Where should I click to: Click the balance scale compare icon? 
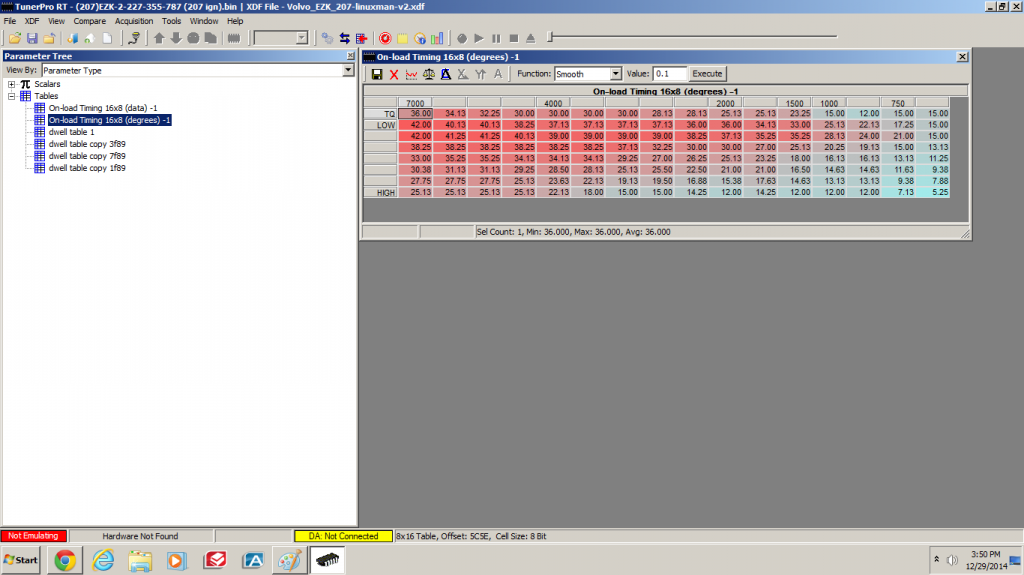pos(428,74)
